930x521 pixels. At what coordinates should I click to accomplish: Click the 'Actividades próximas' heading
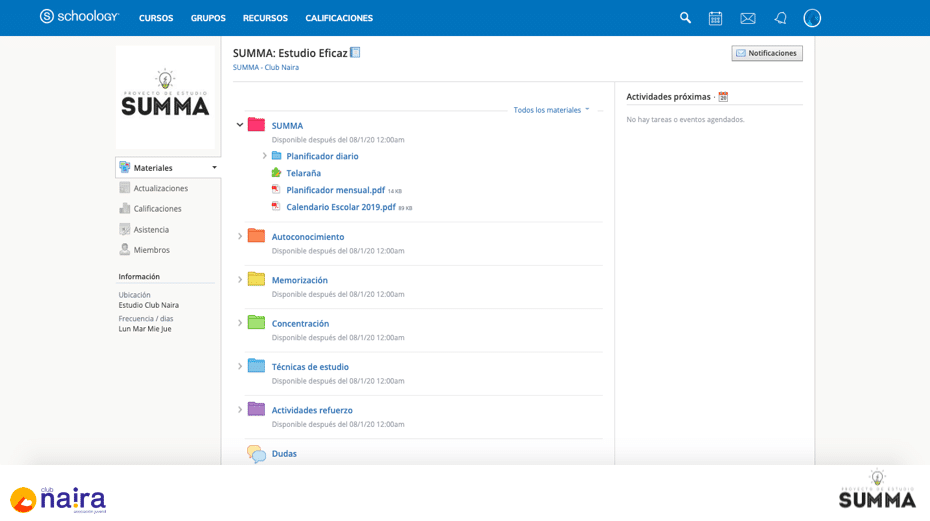(x=668, y=97)
